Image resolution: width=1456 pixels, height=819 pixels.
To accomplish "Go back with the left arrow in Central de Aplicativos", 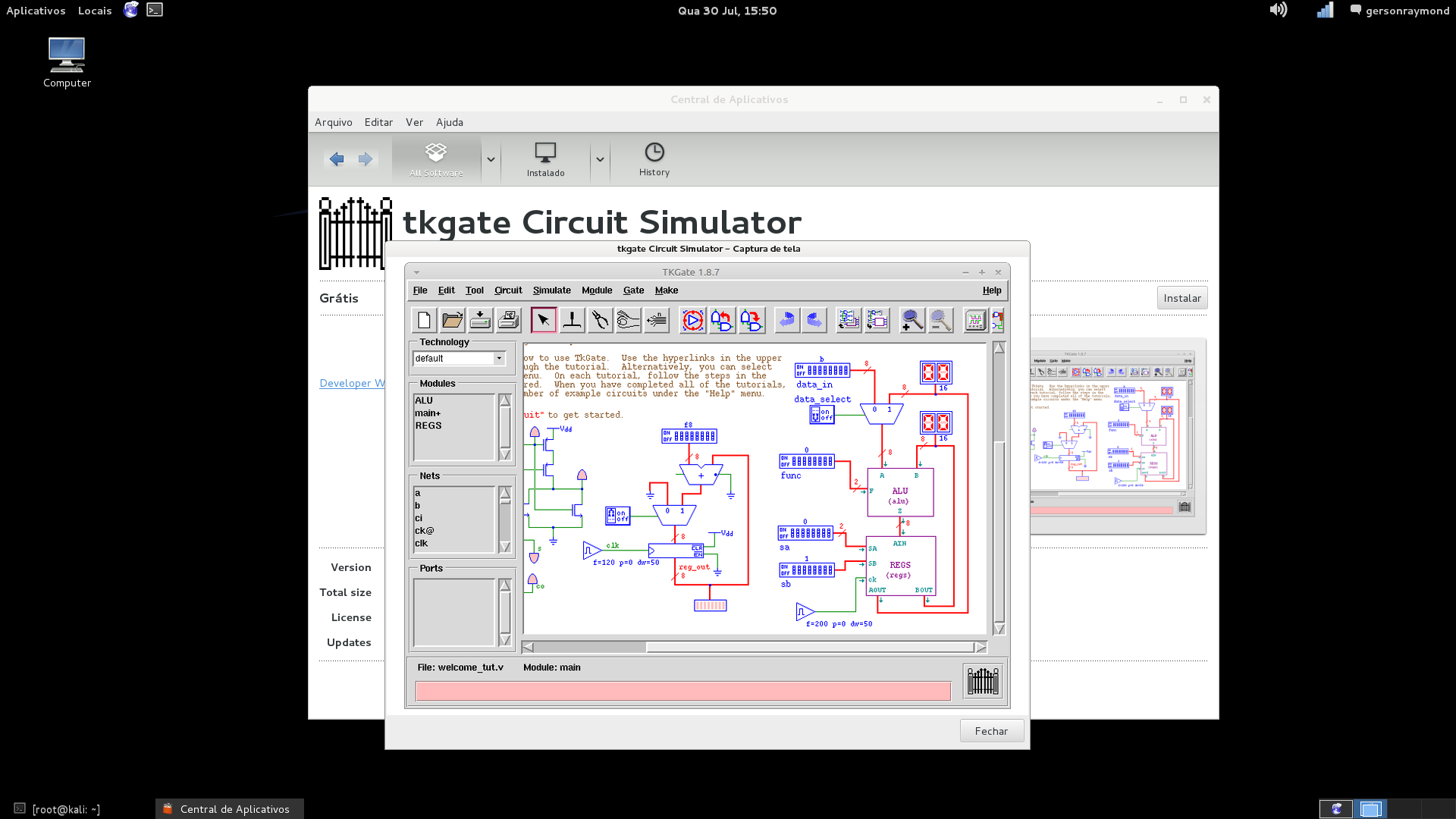I will click(x=337, y=159).
